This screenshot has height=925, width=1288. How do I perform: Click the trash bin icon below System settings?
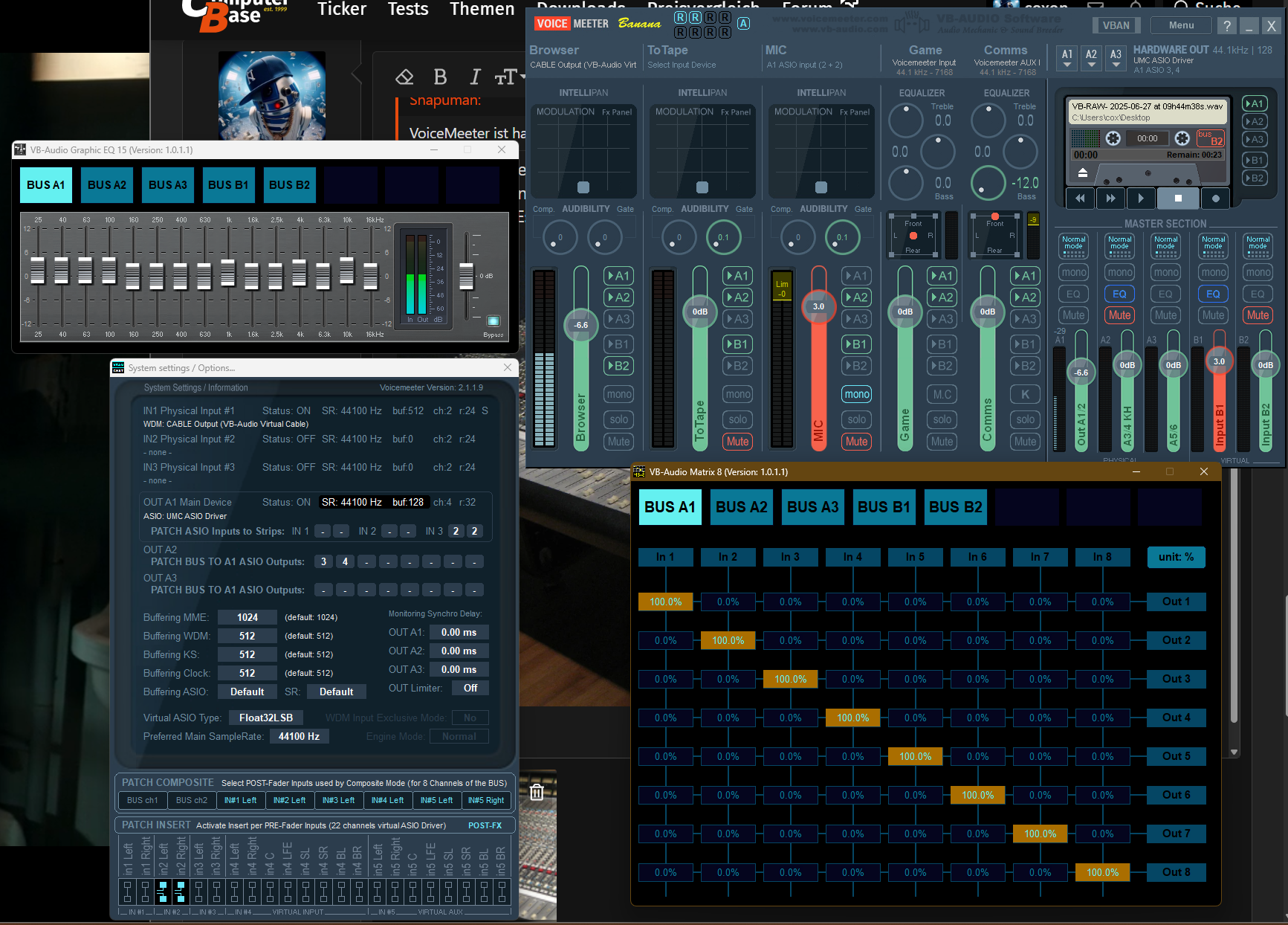point(537,793)
